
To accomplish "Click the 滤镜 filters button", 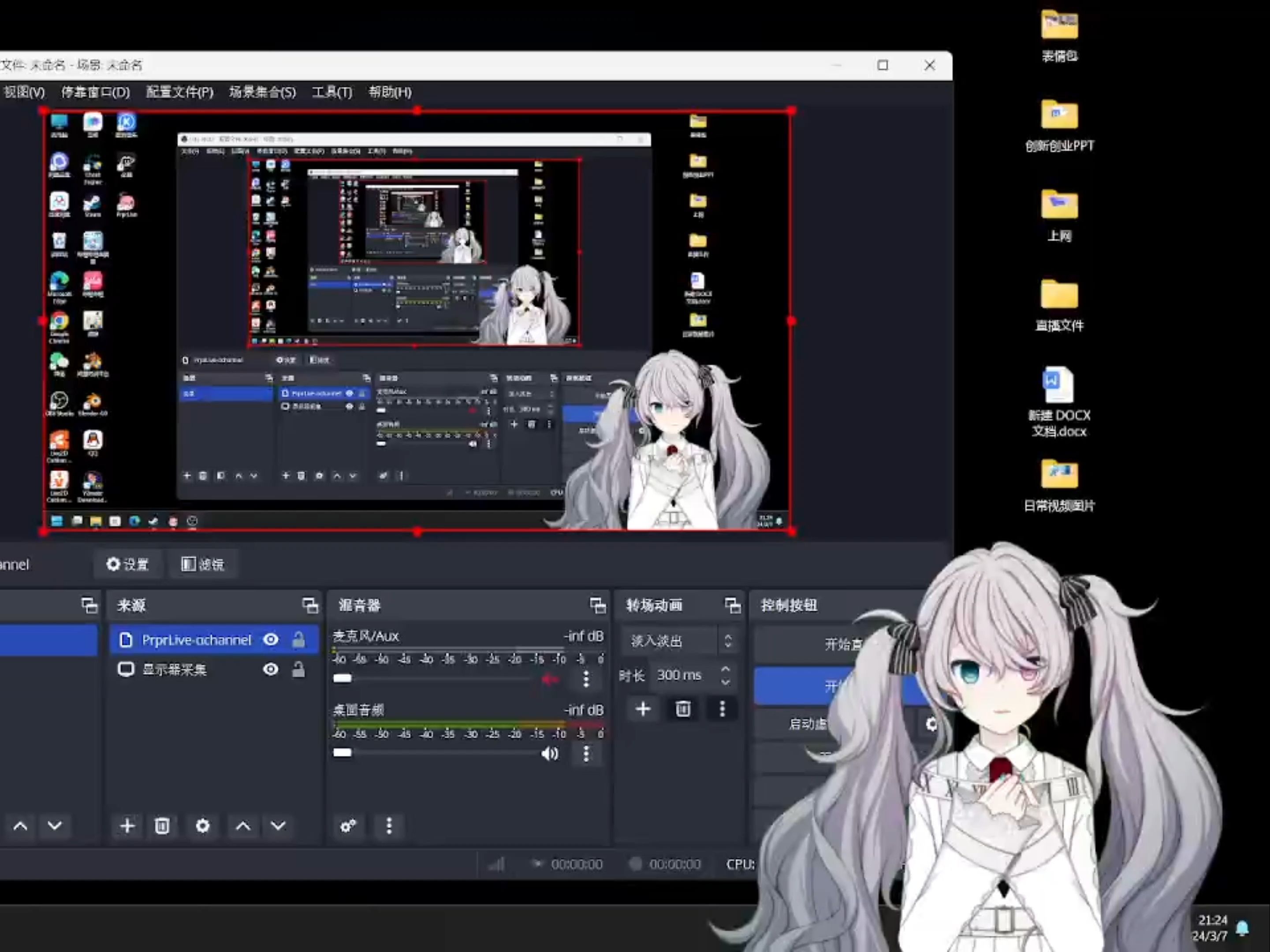I will point(203,565).
